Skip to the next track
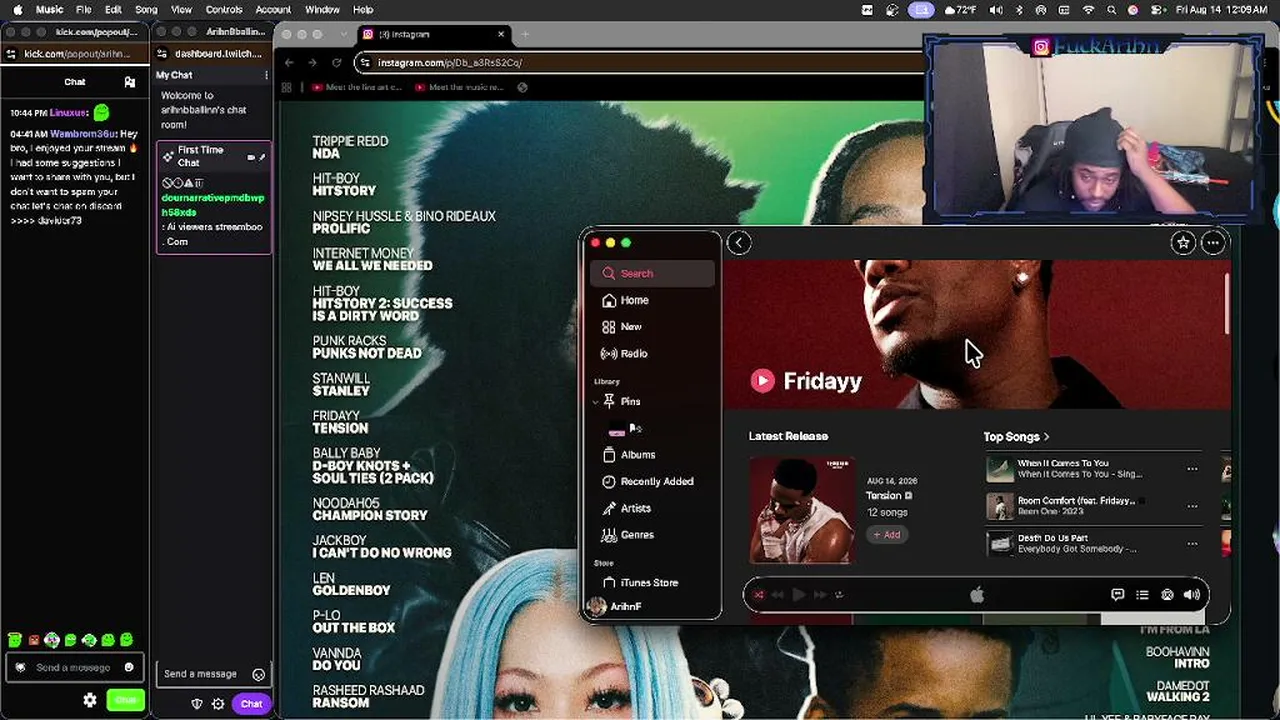Screen dimensions: 1280x720 pos(819,595)
